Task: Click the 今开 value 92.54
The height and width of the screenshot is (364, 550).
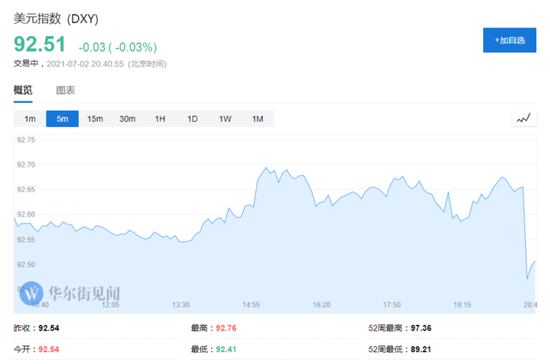Action: point(49,349)
